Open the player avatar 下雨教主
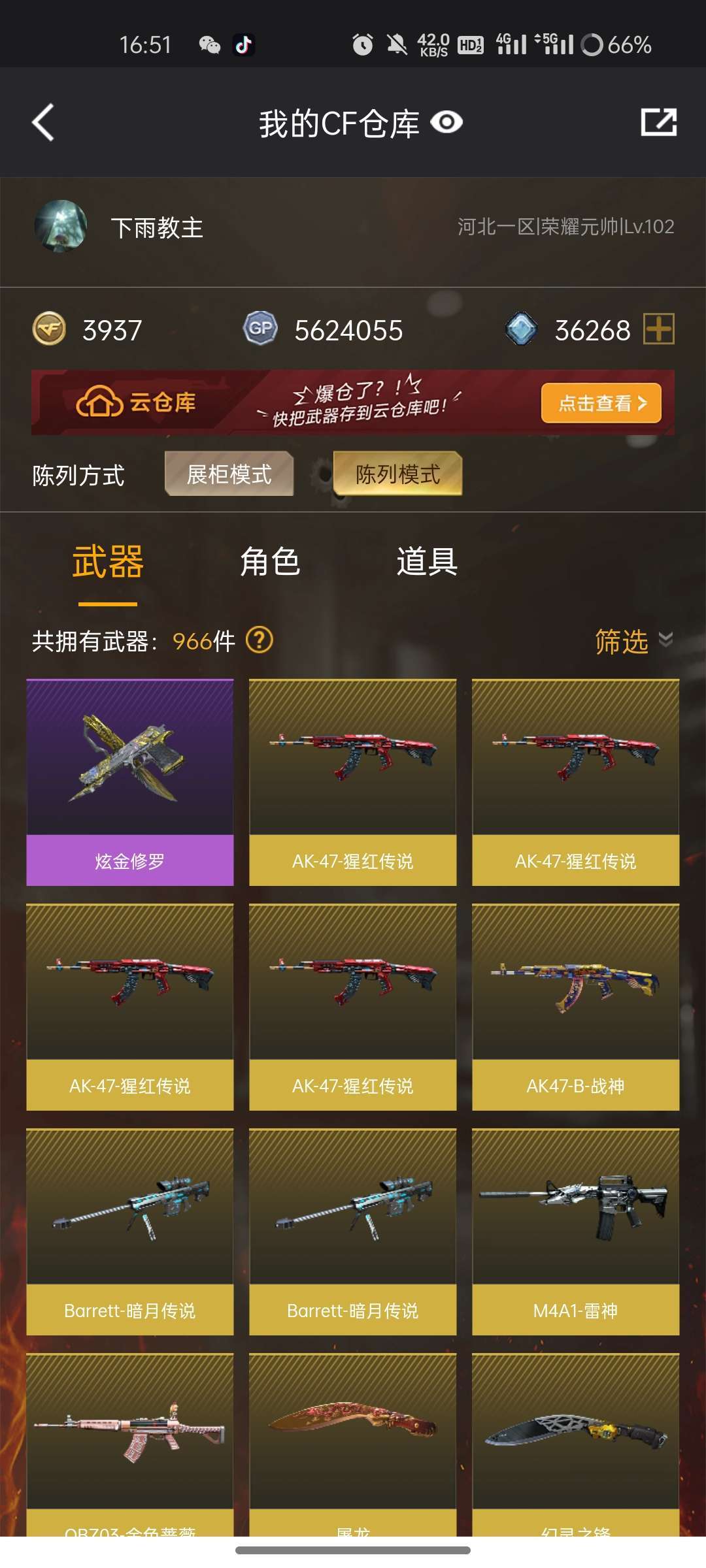The width and height of the screenshot is (706, 1568). (61, 227)
